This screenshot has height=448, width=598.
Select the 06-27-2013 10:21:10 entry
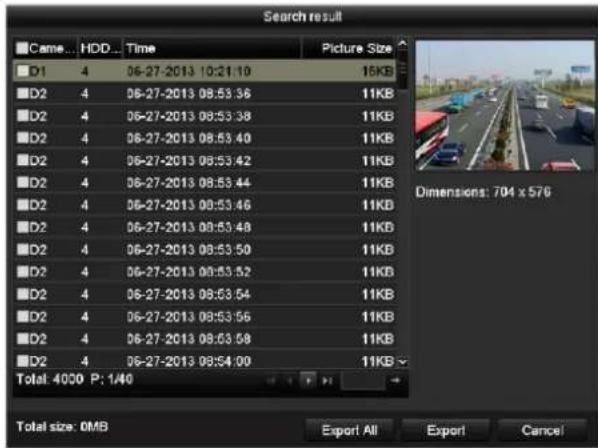coord(204,71)
